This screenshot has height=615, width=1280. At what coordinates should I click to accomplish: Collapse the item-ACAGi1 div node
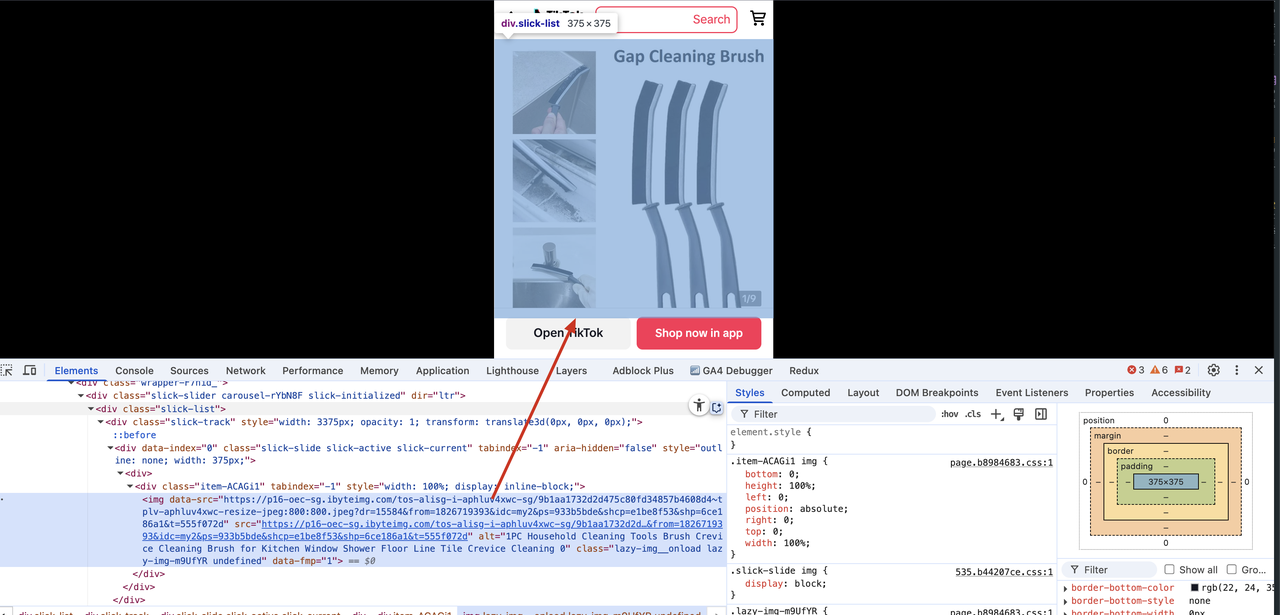click(128, 486)
